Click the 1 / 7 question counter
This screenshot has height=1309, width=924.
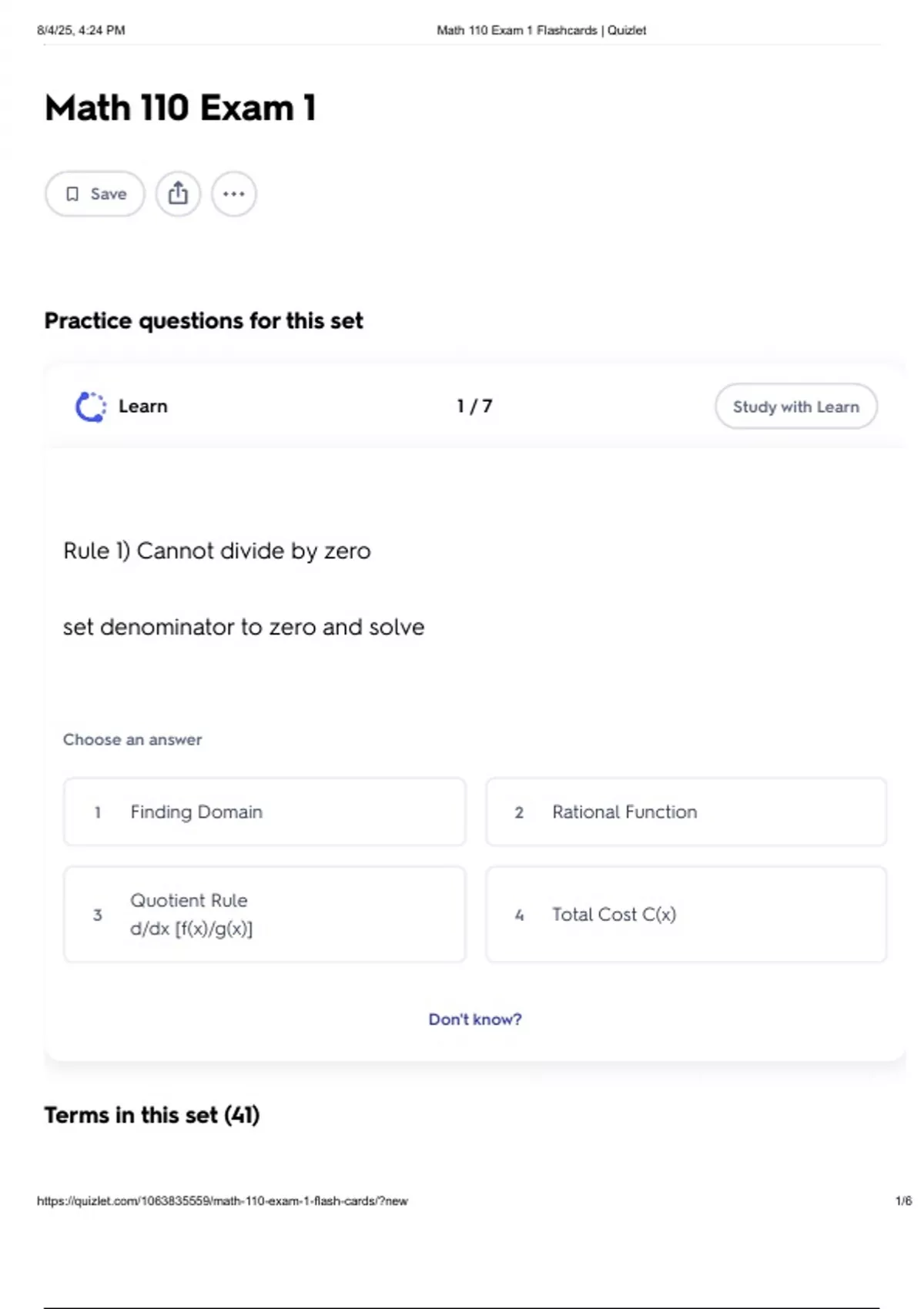point(474,406)
